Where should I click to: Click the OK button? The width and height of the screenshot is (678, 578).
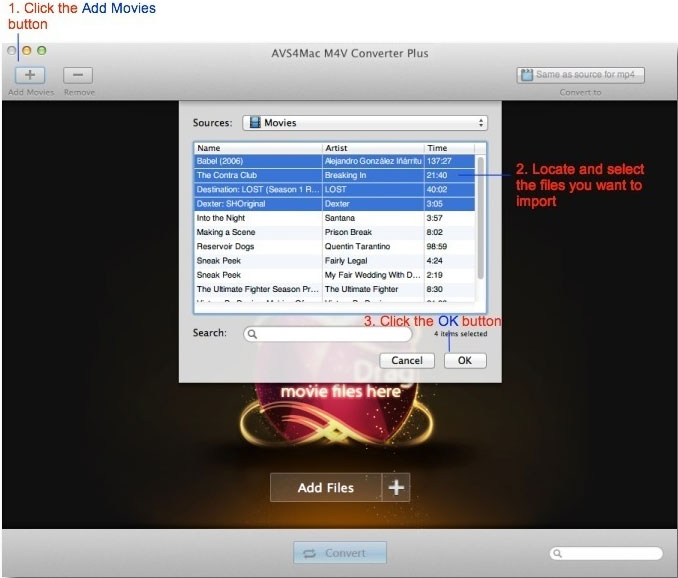(x=465, y=361)
